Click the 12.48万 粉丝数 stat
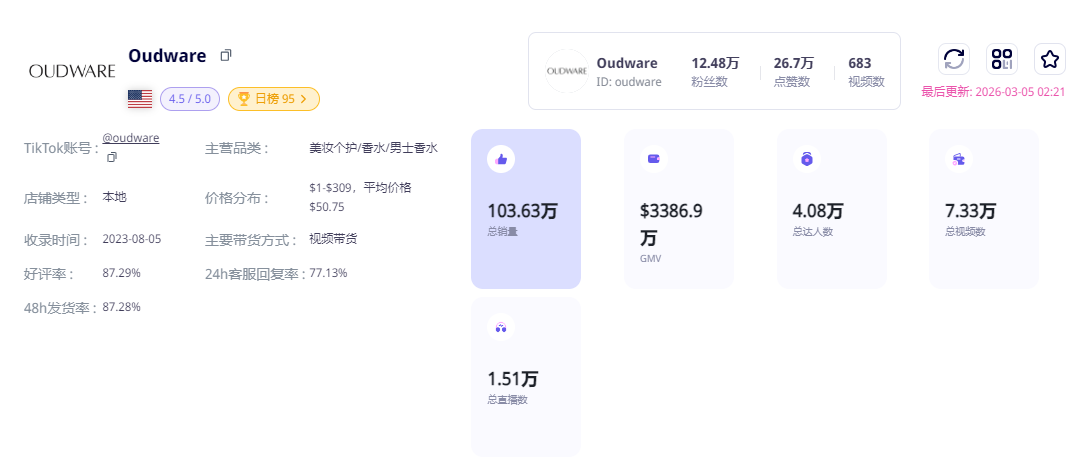 click(x=715, y=72)
